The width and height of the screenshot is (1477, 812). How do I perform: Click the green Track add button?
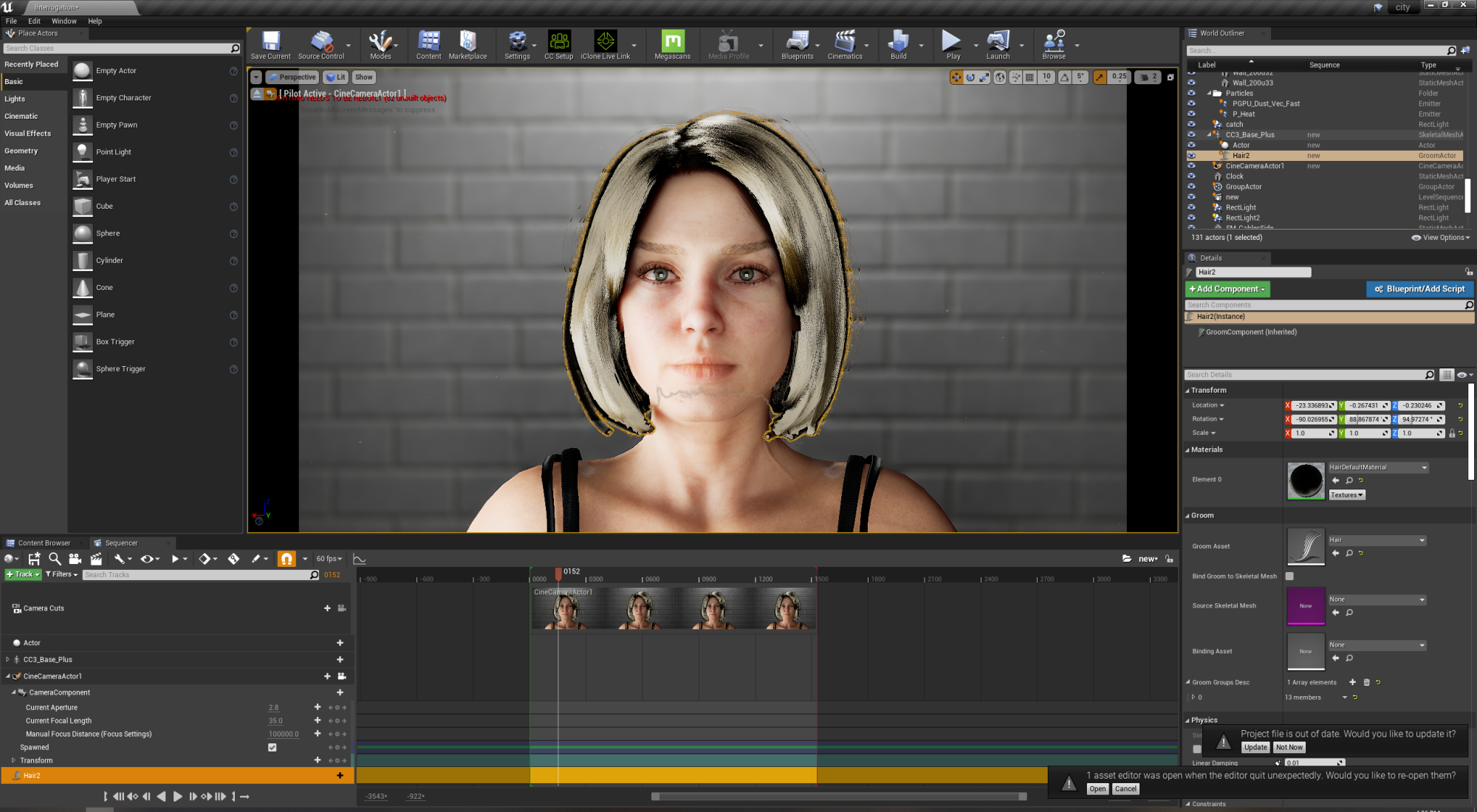[23, 574]
